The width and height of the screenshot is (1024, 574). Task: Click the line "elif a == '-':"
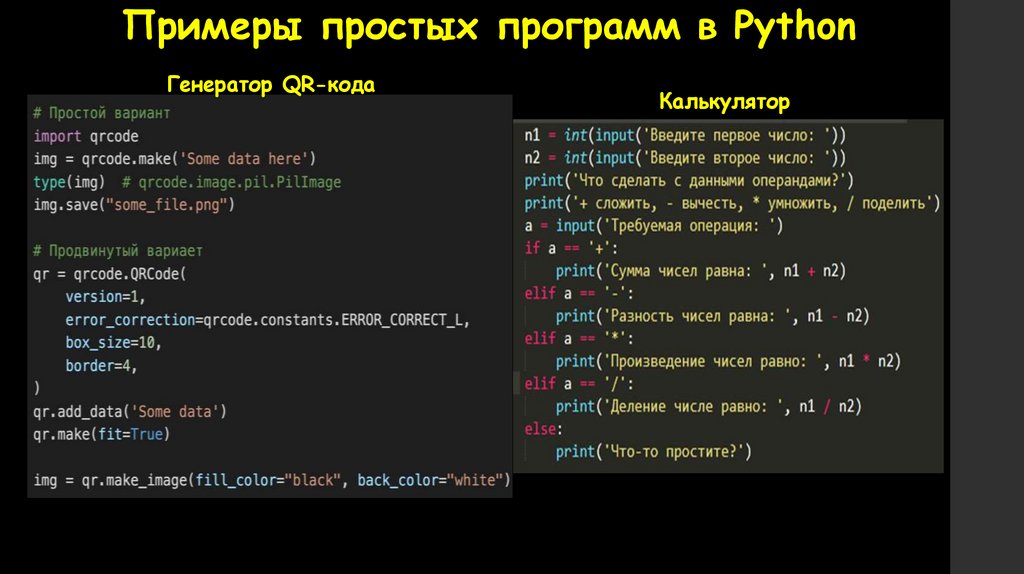pyautogui.click(x=579, y=294)
